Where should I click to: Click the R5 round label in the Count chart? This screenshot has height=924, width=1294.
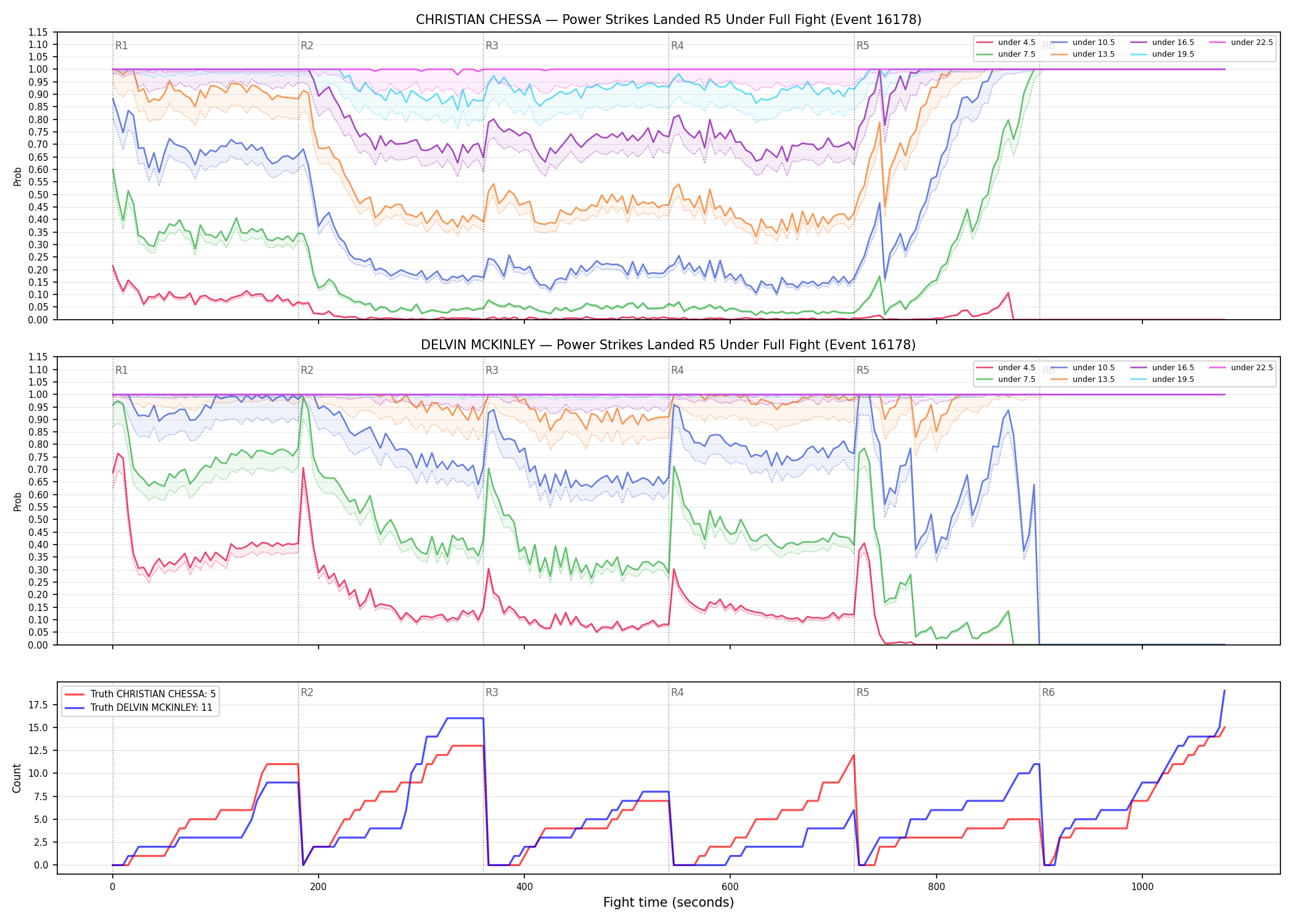(x=863, y=692)
